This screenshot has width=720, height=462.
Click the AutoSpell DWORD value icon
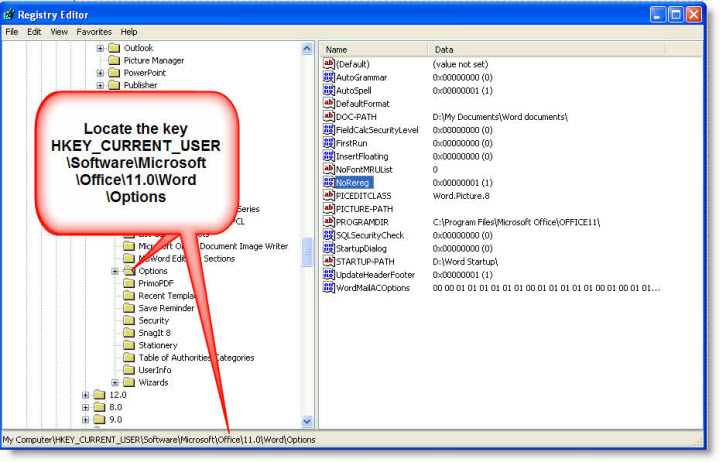point(328,90)
